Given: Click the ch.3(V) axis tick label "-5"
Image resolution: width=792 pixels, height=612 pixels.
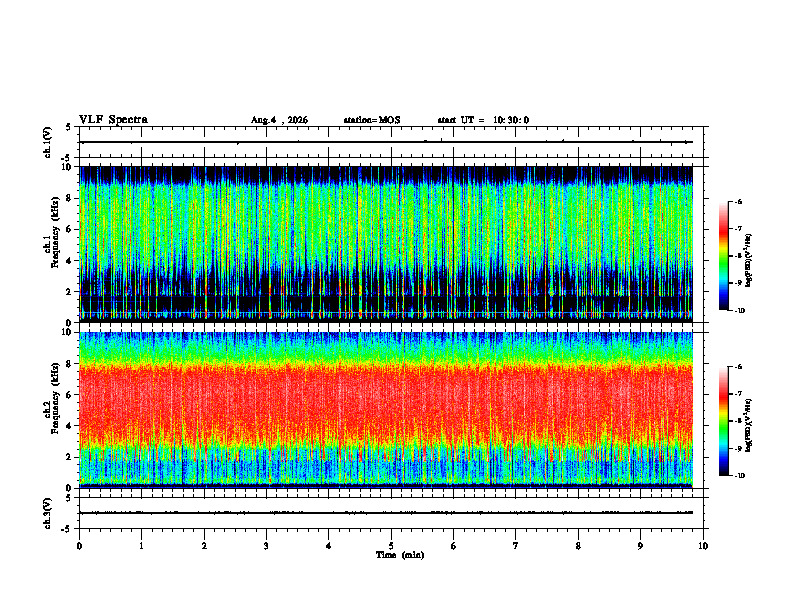Looking at the screenshot, I should coord(67,529).
